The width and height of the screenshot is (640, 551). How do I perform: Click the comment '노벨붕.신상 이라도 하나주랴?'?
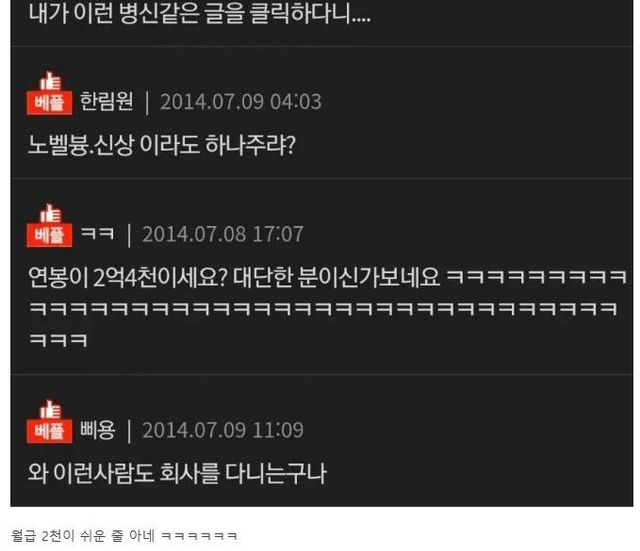[162, 145]
